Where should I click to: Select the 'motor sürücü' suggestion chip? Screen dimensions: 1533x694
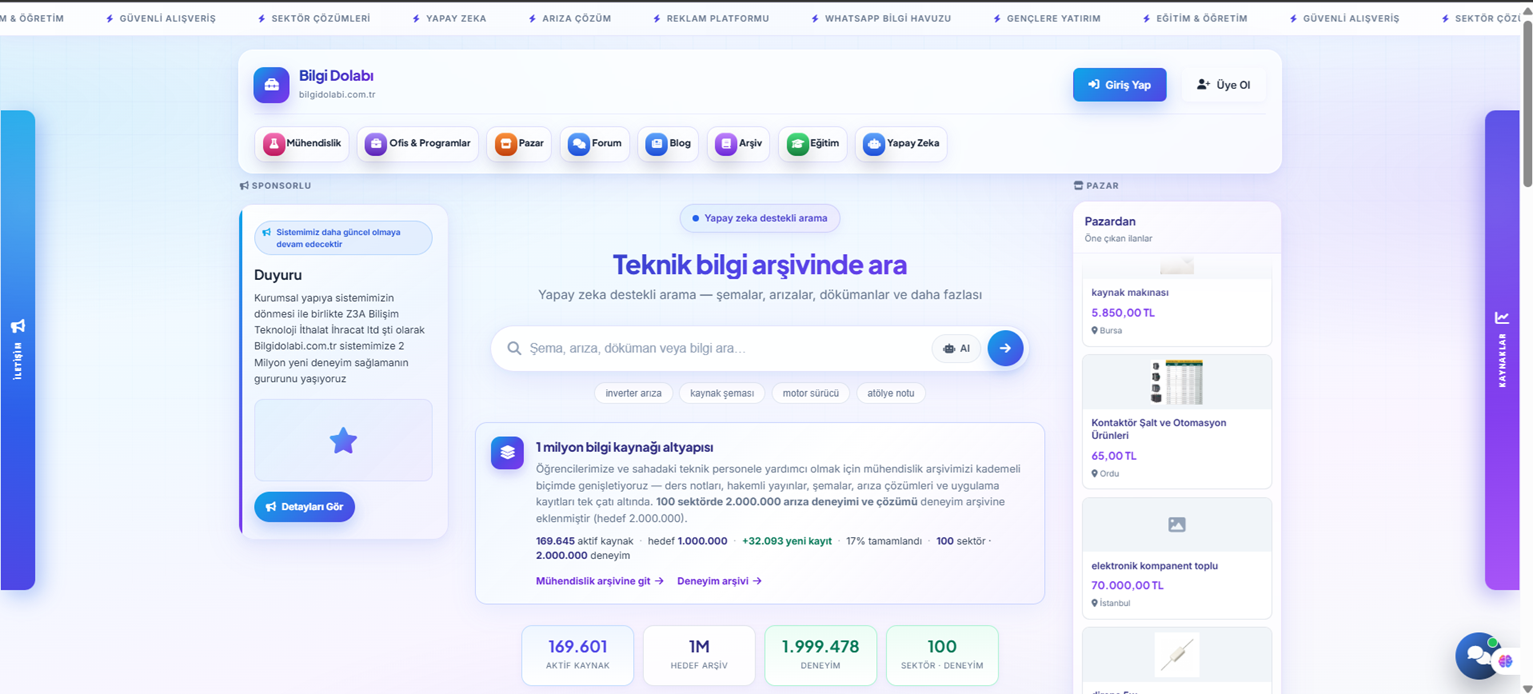pyautogui.click(x=810, y=393)
